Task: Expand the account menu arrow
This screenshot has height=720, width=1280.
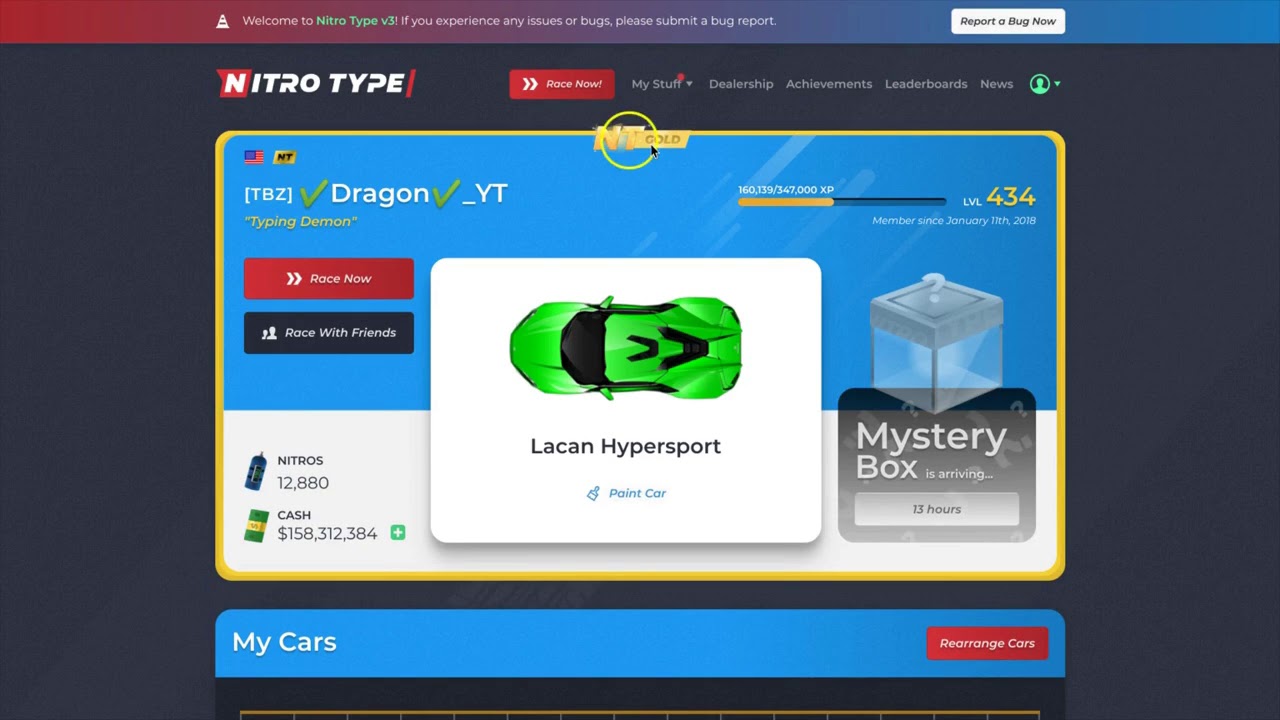Action: [1057, 84]
